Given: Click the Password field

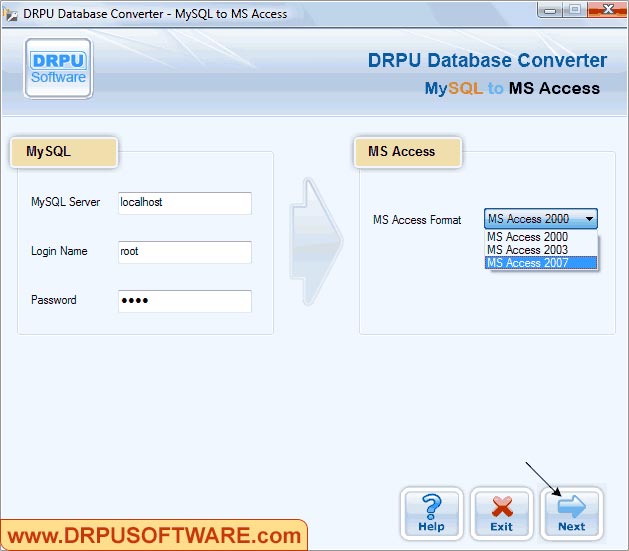Looking at the screenshot, I should coord(185,301).
